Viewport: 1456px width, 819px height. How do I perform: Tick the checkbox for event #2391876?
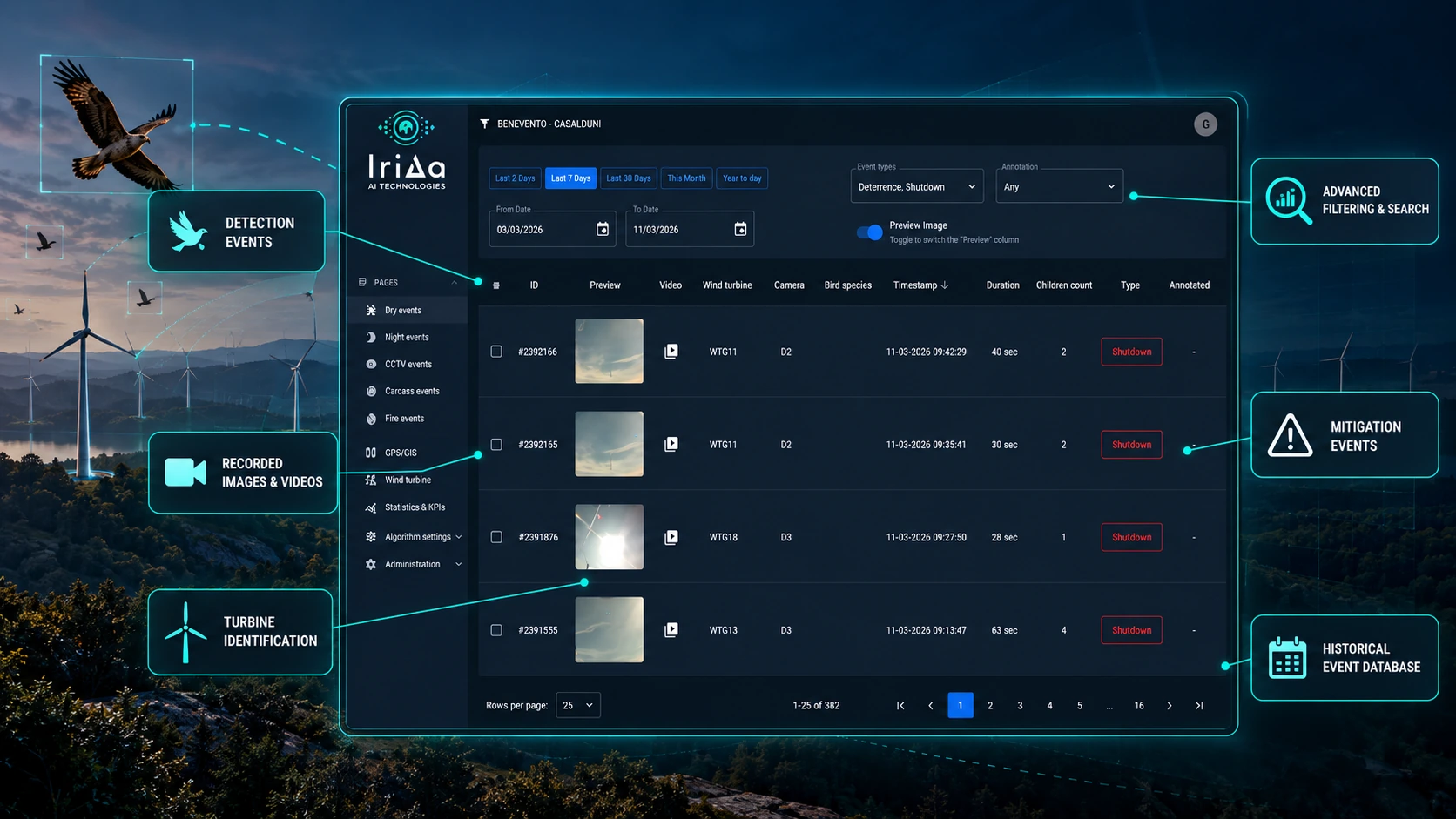tap(496, 537)
